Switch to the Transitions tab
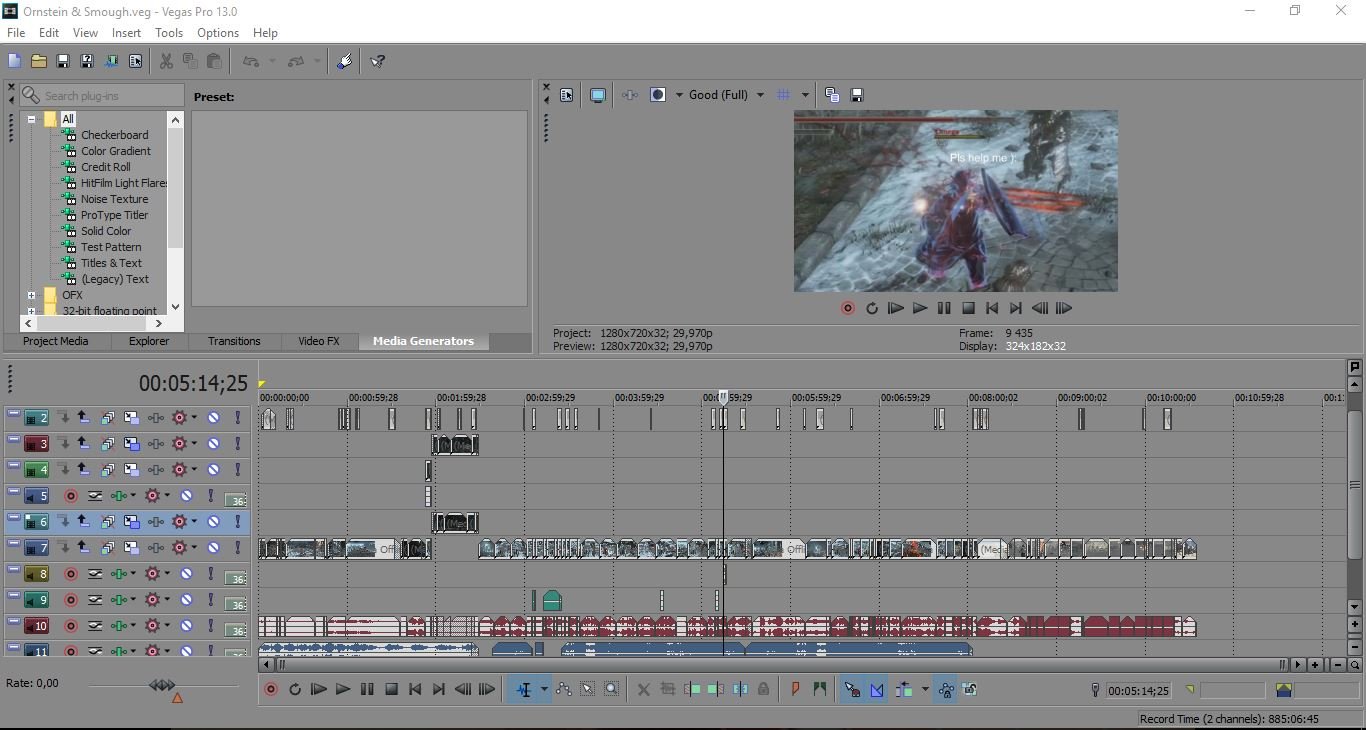1366x730 pixels. (234, 341)
